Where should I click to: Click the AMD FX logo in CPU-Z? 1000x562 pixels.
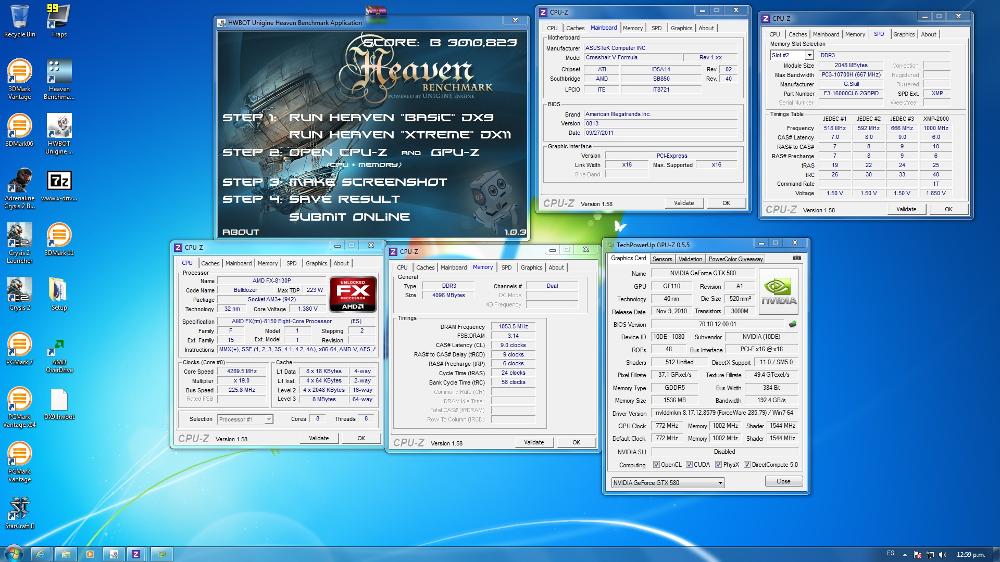coord(353,294)
